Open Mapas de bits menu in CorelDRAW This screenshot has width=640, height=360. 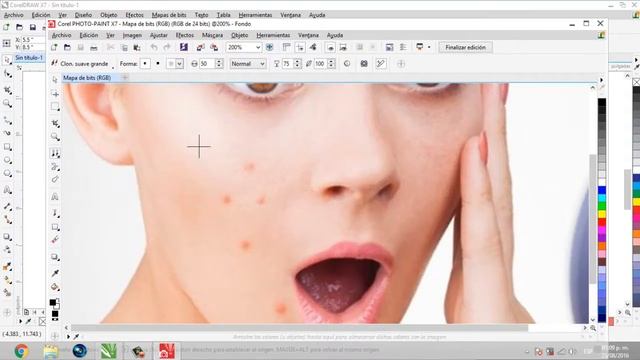tap(169, 15)
